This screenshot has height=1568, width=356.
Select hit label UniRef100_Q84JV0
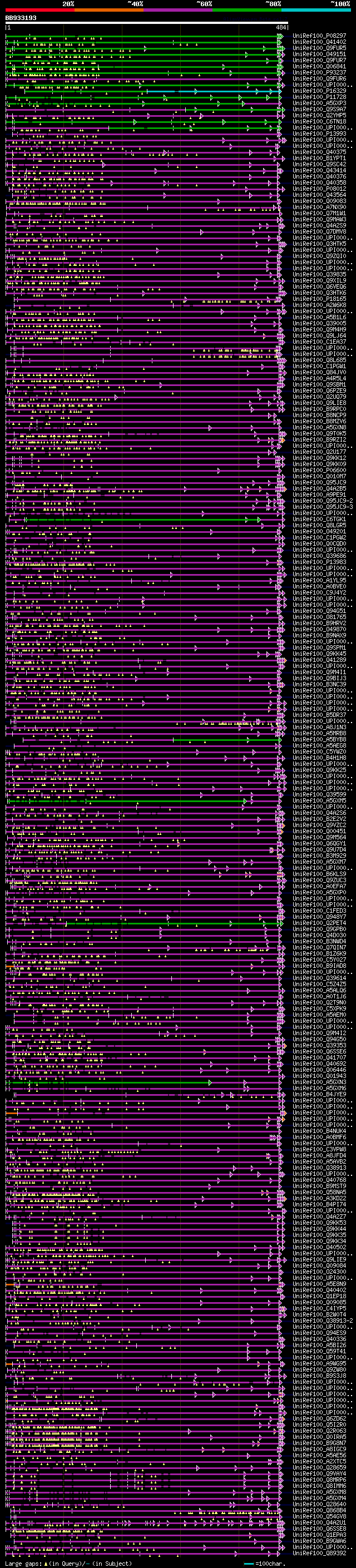319,373
